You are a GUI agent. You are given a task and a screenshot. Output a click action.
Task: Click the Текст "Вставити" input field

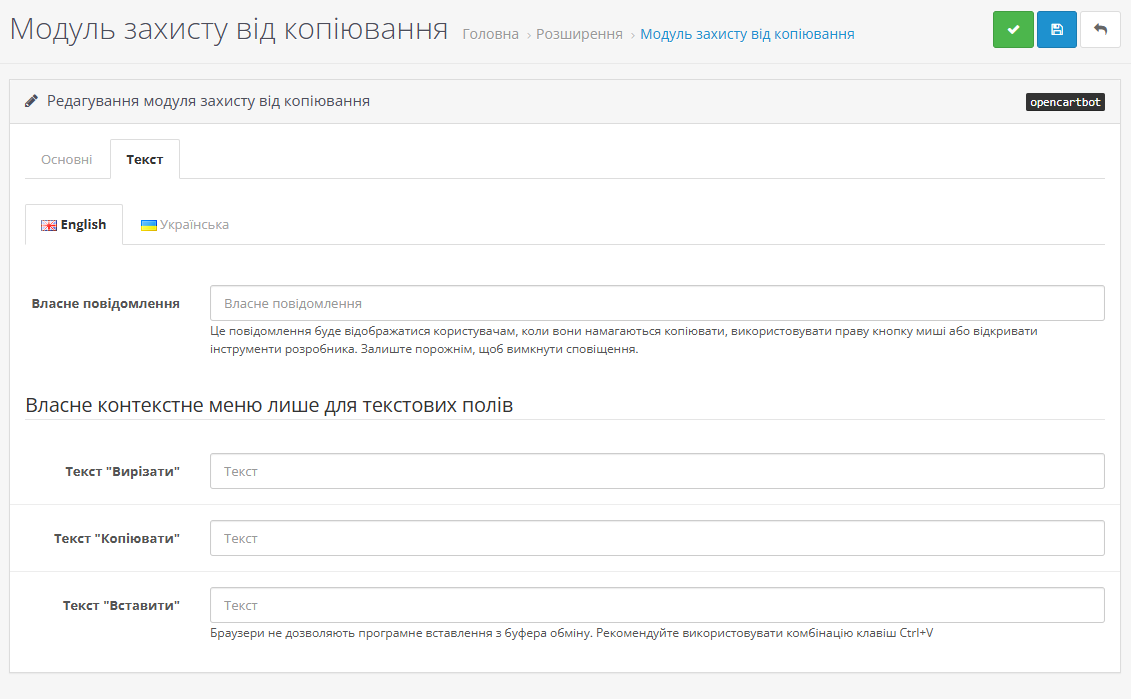coord(657,605)
